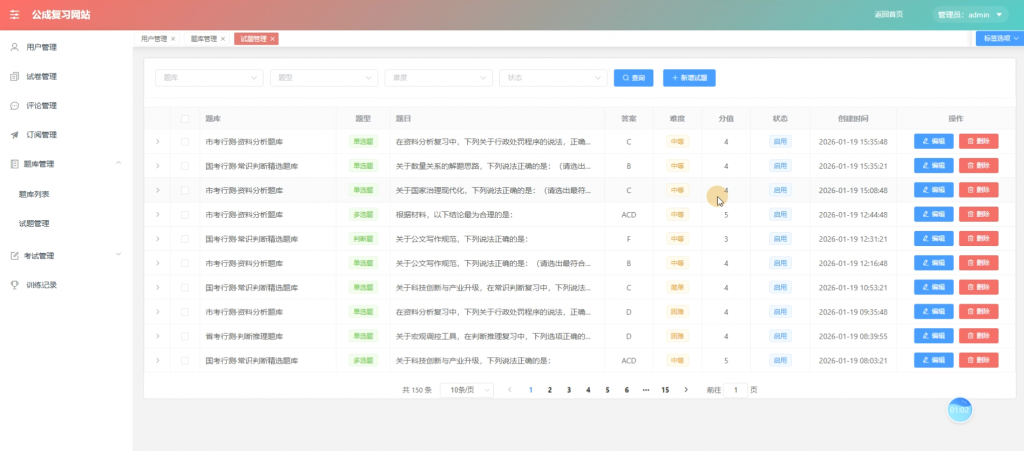The height and width of the screenshot is (451, 1024).
Task: Open 题库列表 in the sidebar
Action: pyautogui.click(x=34, y=194)
